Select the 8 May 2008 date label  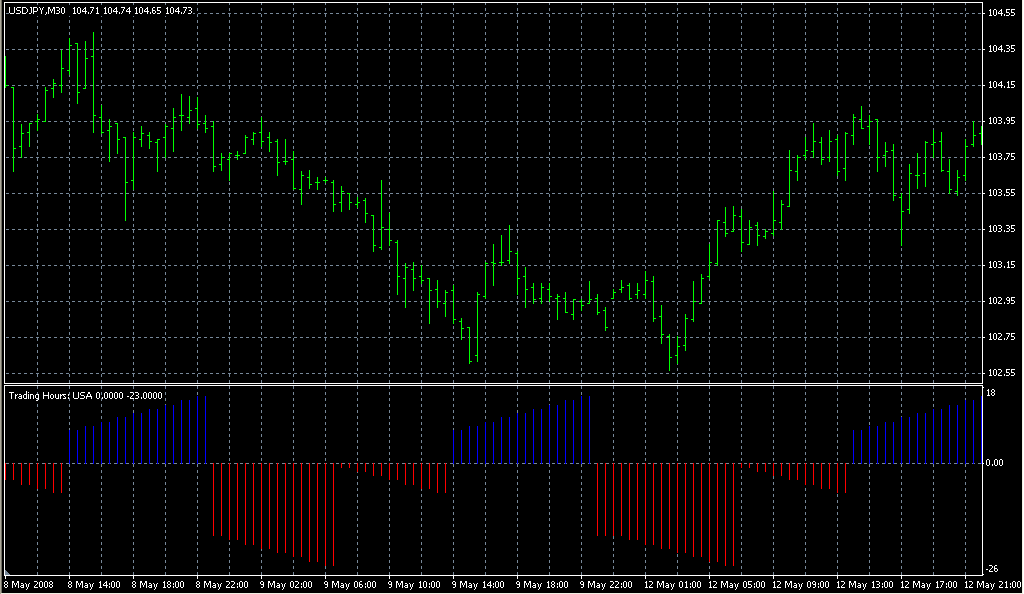click(29, 585)
